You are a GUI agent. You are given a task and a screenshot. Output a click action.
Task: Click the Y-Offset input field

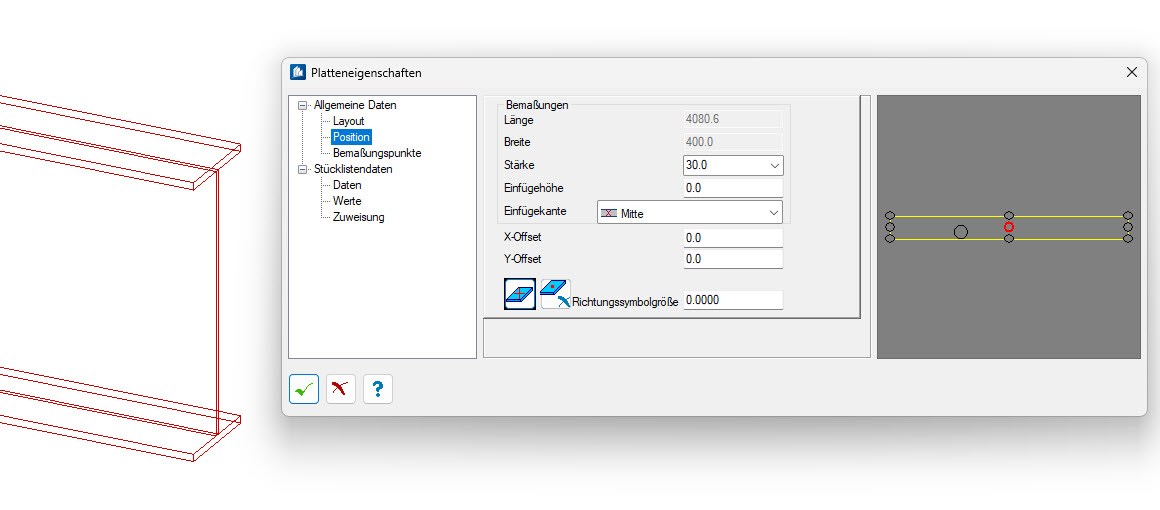click(x=733, y=259)
